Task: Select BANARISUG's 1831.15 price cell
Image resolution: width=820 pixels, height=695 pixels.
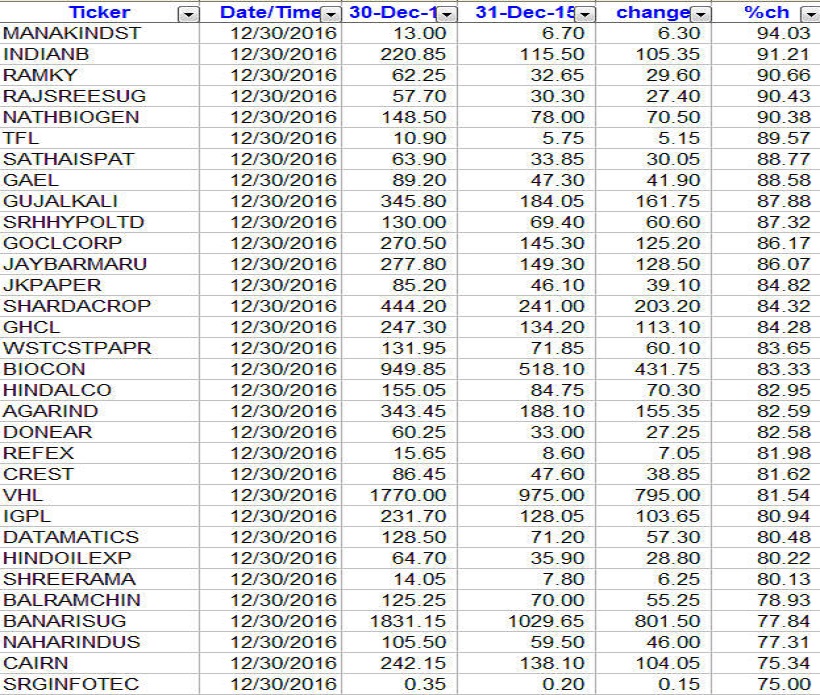Action: click(x=400, y=621)
